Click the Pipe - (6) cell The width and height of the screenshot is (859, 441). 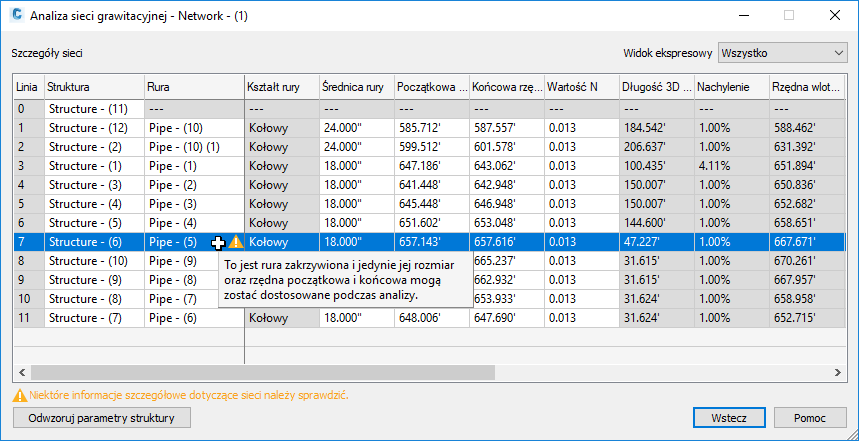194,318
